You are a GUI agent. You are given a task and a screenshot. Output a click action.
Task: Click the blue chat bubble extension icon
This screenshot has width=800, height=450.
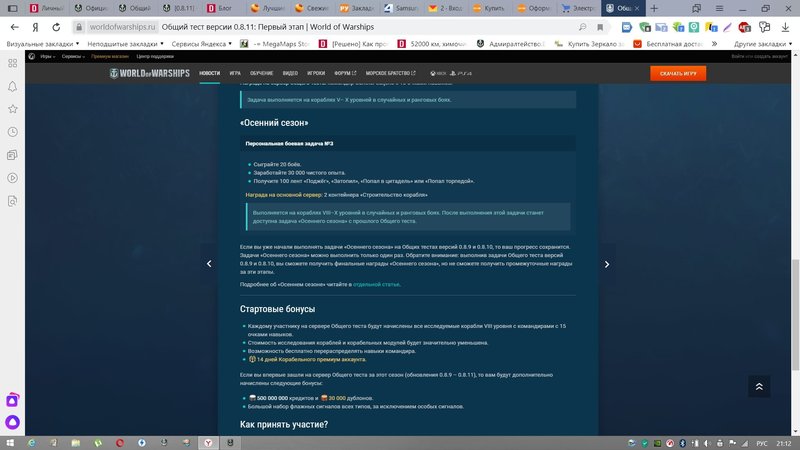point(627,27)
